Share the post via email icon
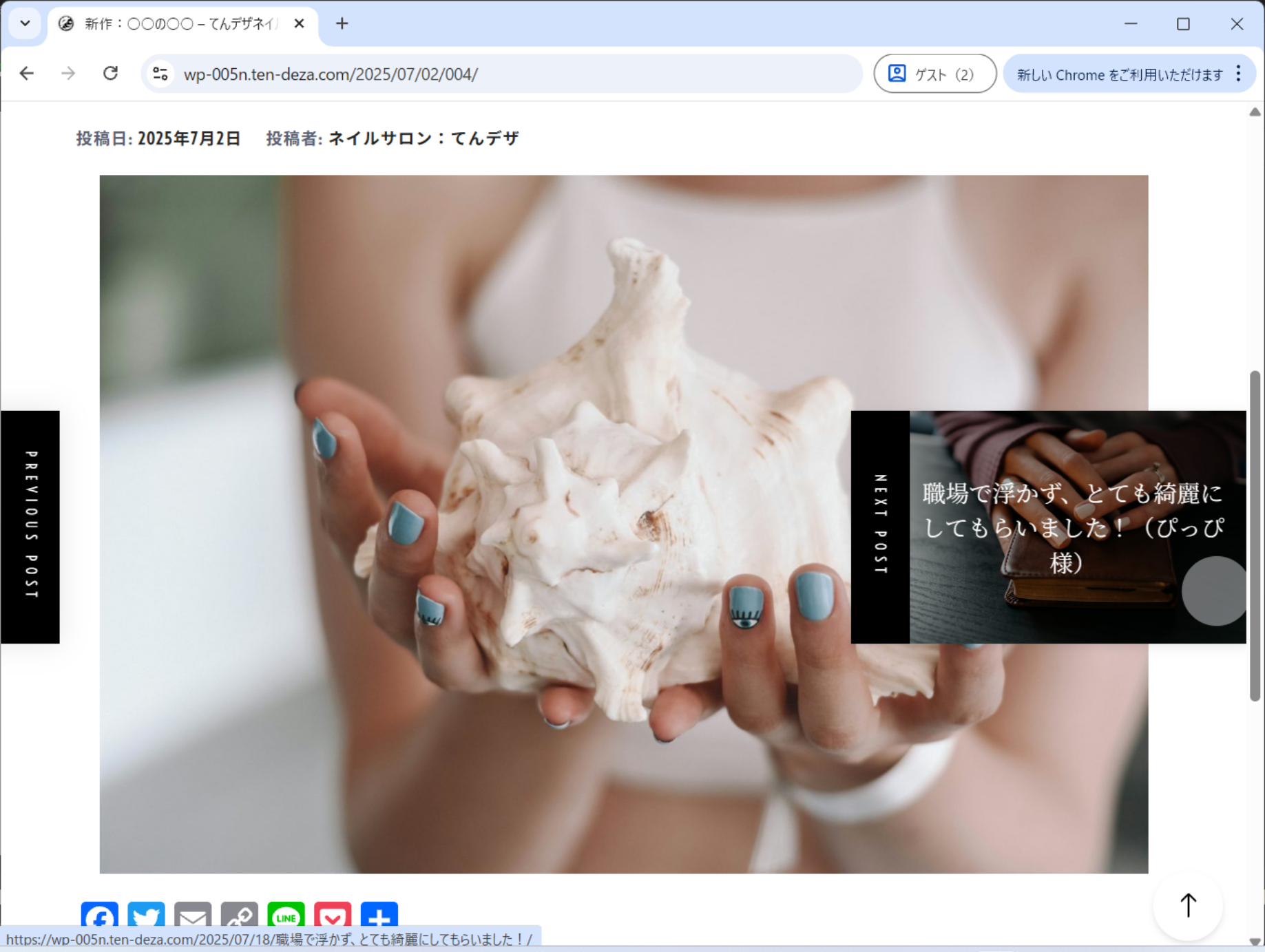Image resolution: width=1265 pixels, height=952 pixels. [193, 917]
